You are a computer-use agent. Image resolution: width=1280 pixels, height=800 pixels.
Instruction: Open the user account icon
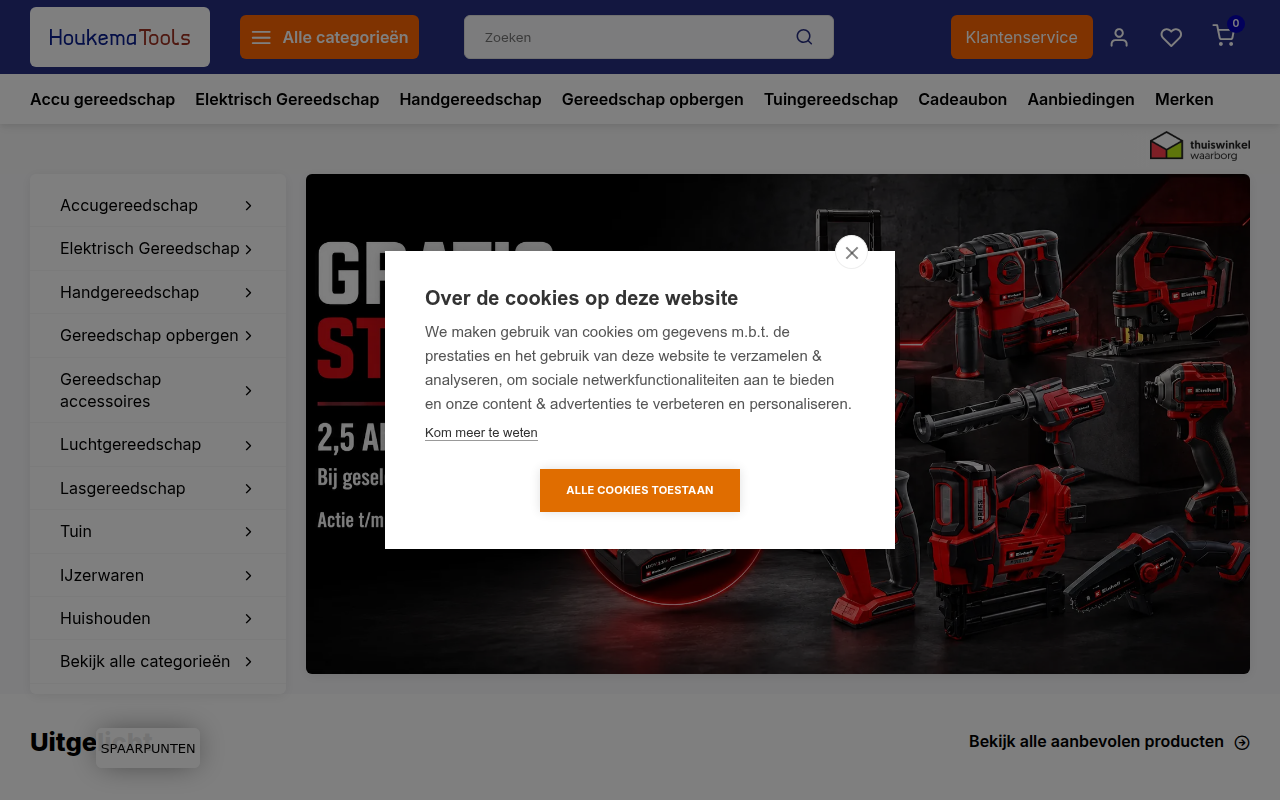pyautogui.click(x=1119, y=37)
